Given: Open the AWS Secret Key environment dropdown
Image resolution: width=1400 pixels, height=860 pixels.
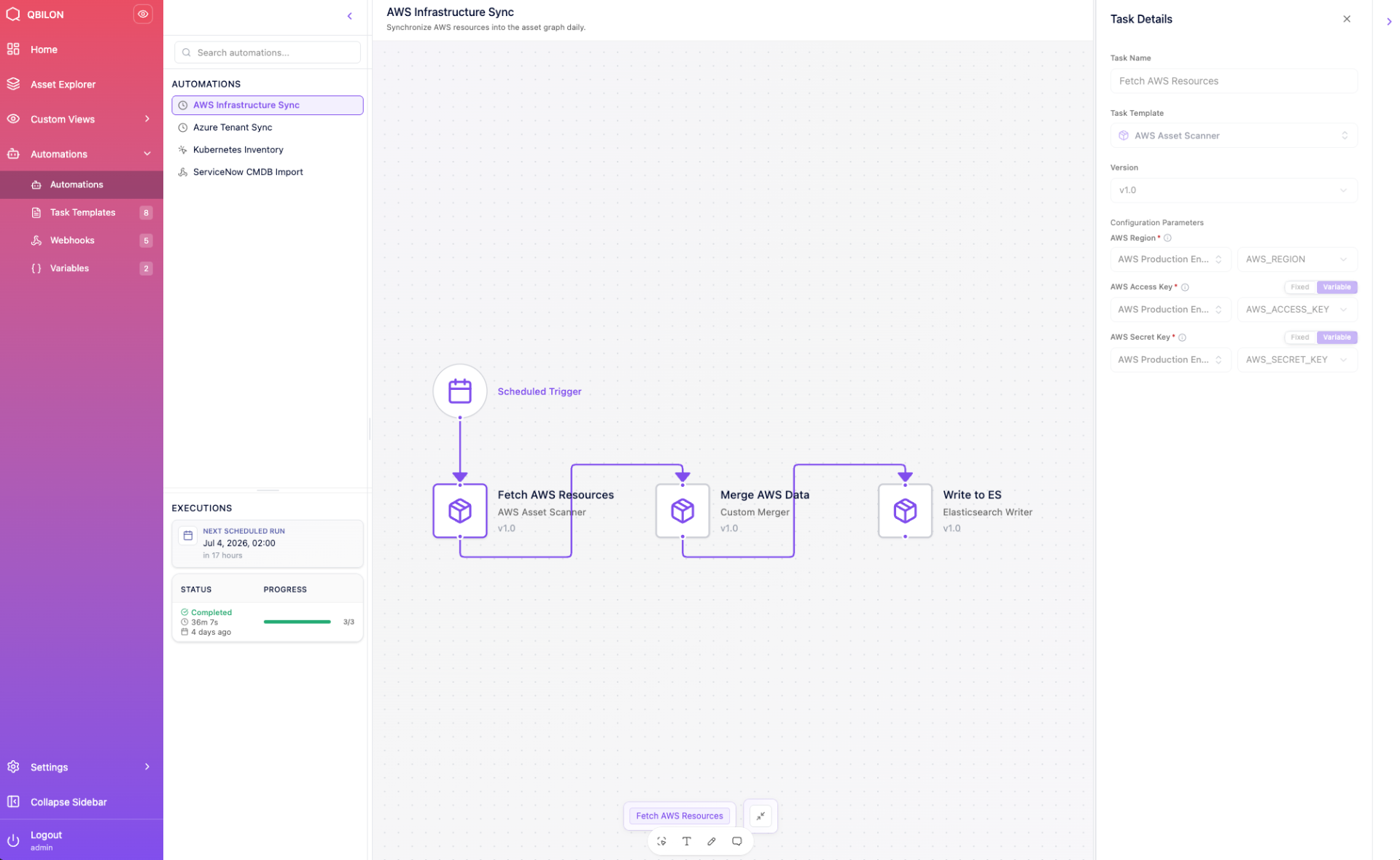Looking at the screenshot, I should 1170,360.
